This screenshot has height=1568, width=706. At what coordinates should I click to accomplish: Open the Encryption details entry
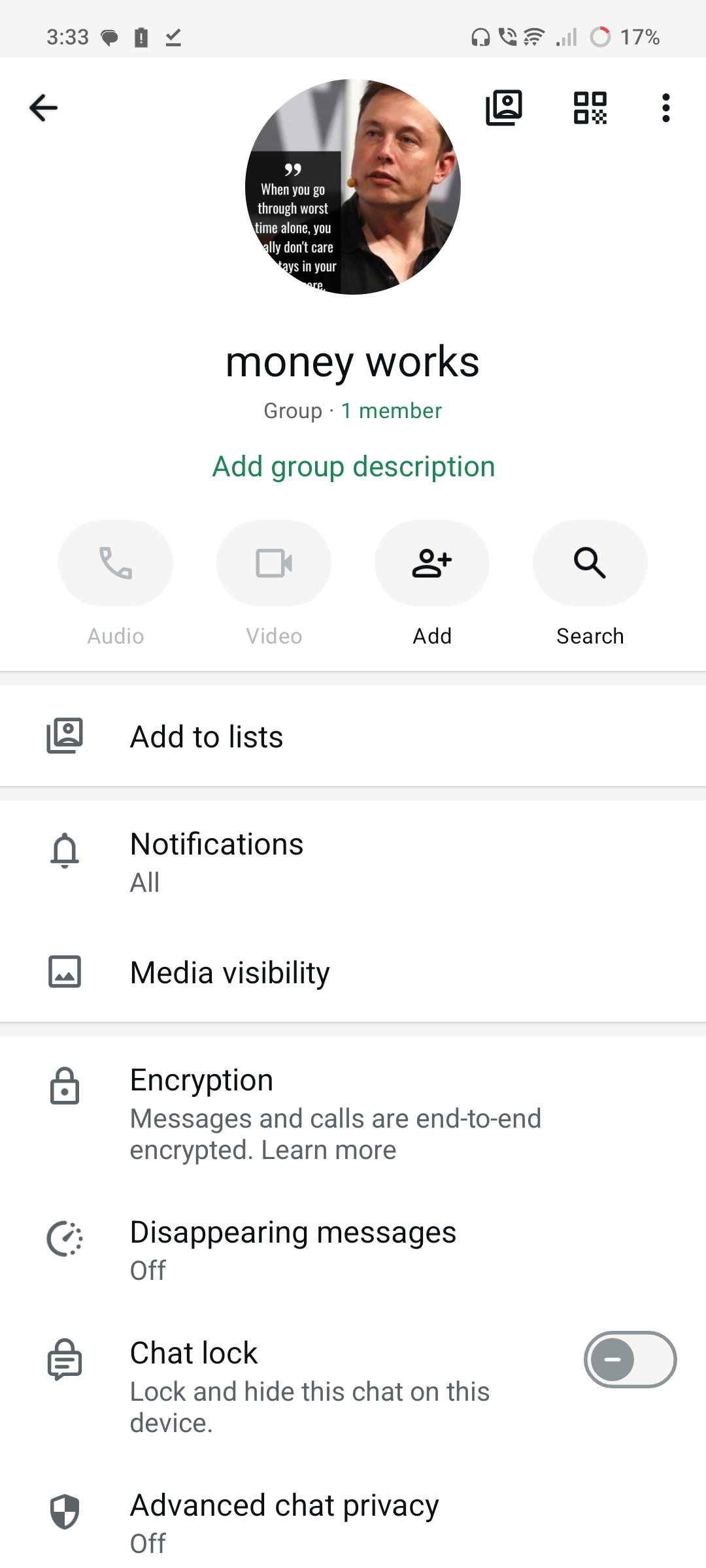353,1114
